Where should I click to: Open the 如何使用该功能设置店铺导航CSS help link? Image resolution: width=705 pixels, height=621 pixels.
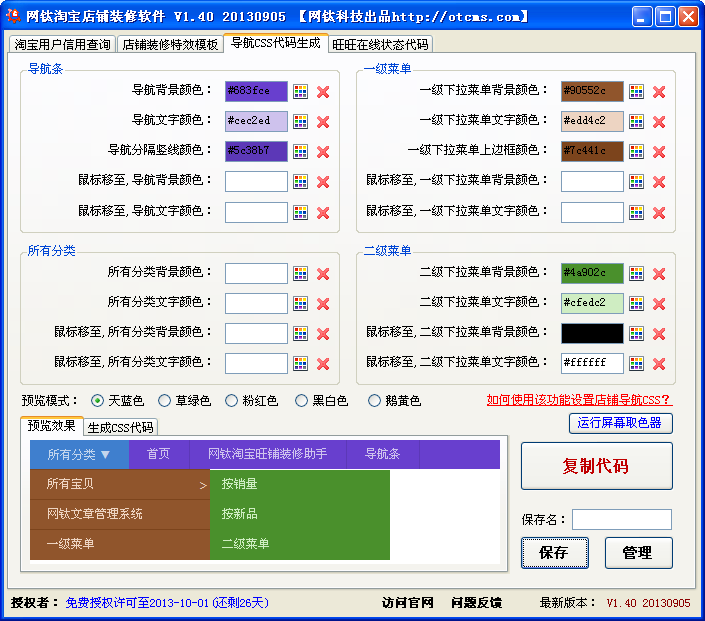578,401
